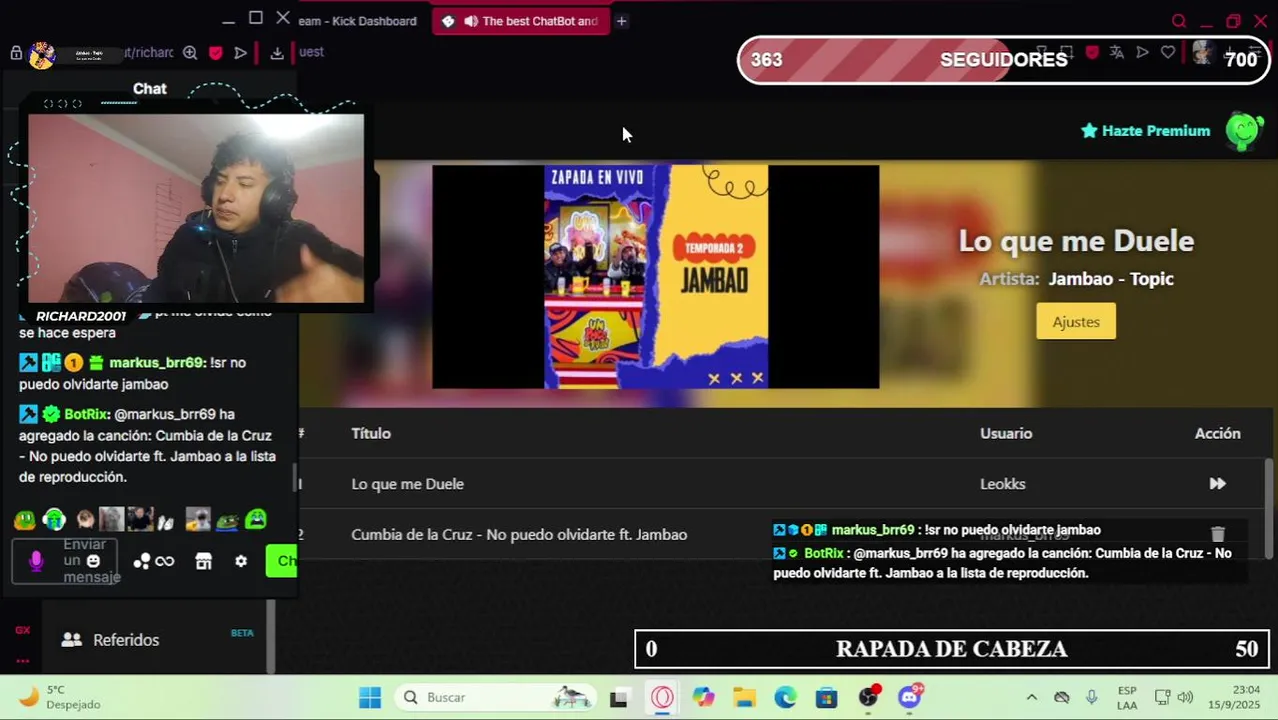1278x720 pixels.
Task: Click the infinity loop icon below chat
Action: pos(165,562)
